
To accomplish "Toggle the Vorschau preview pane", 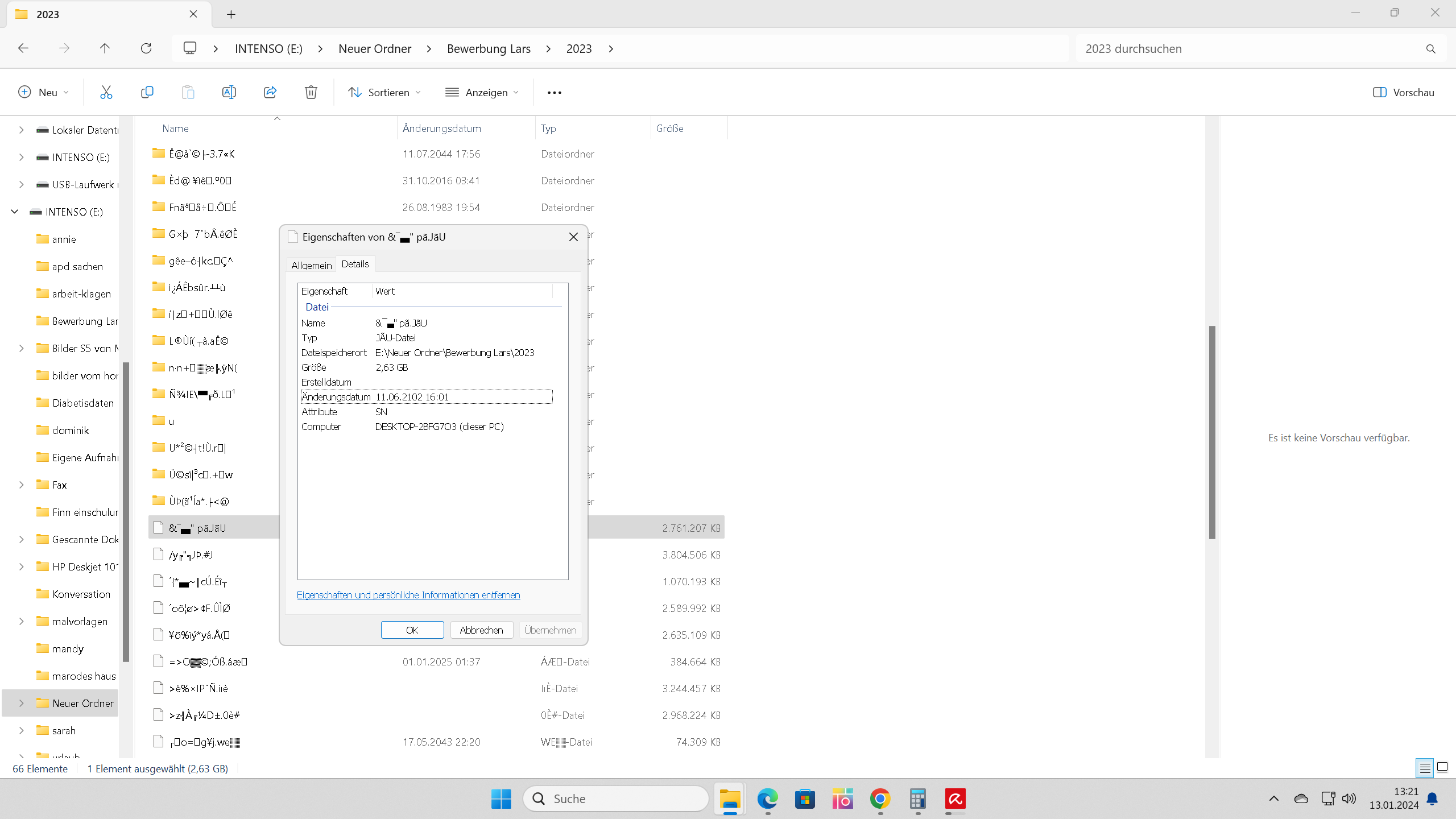I will (1403, 92).
